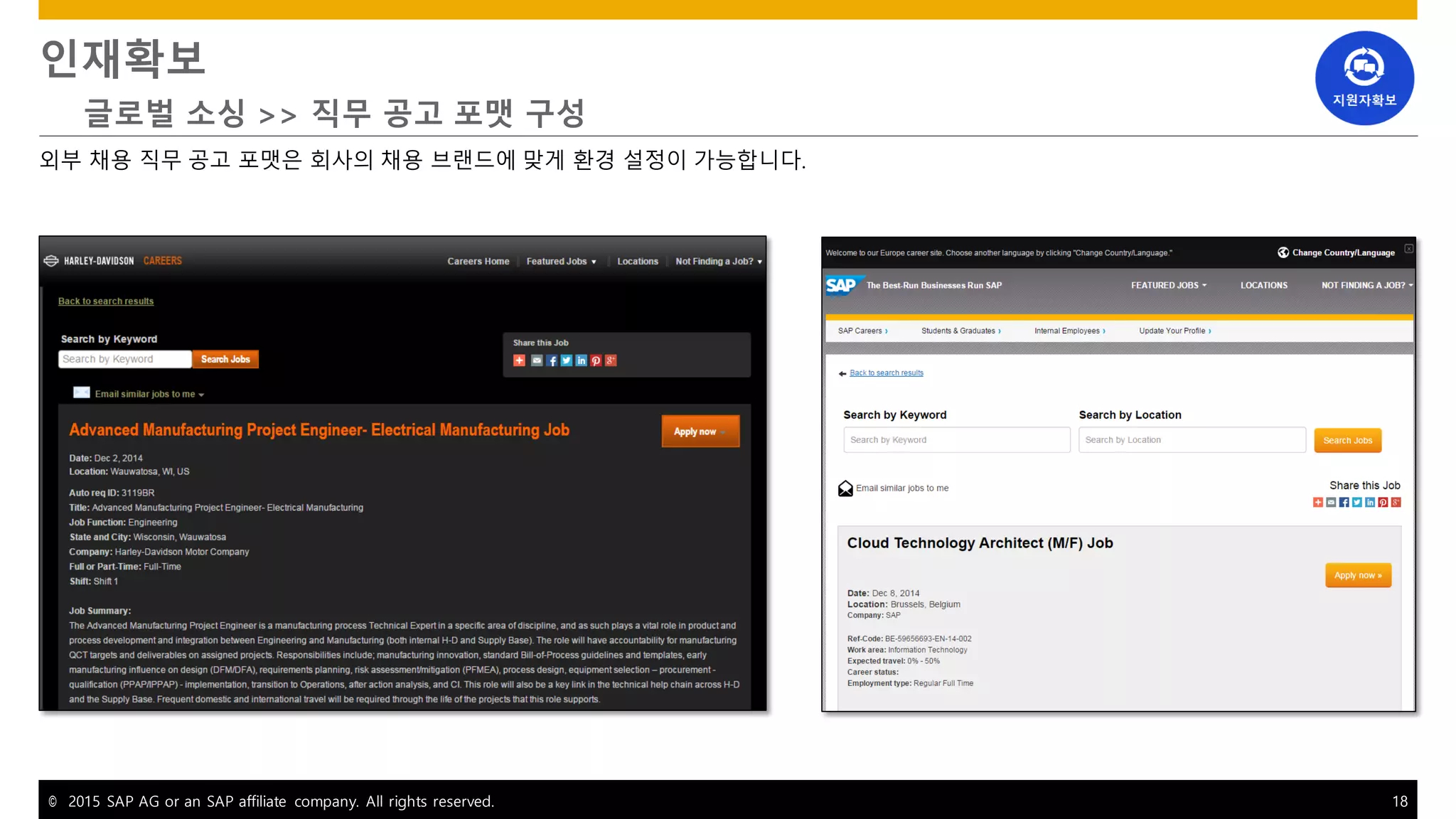Share SAP job via email icon
1456x819 pixels.
[1331, 503]
